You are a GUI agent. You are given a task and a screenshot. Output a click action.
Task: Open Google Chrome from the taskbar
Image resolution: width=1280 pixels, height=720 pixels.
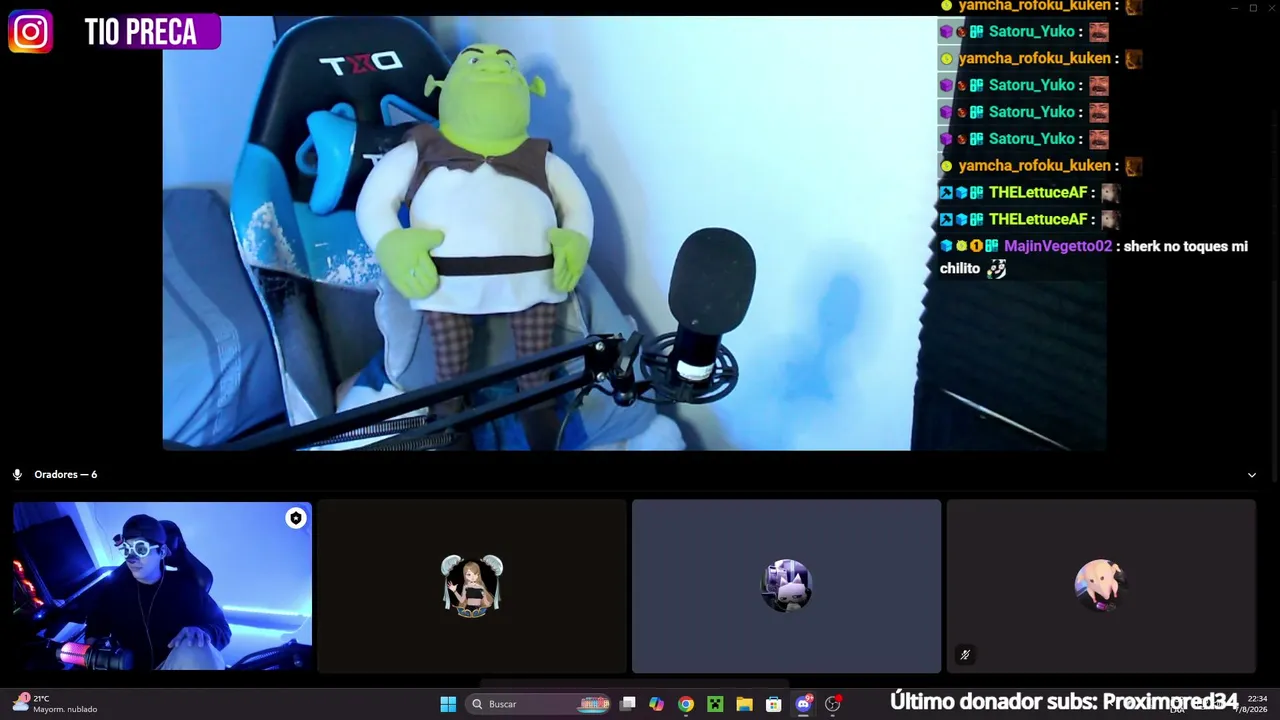point(686,704)
